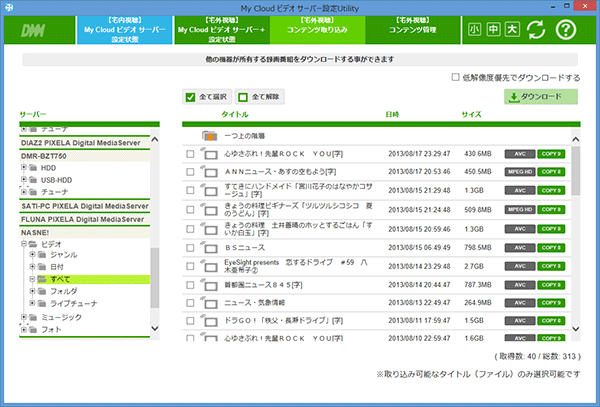This screenshot has width=600, height=407.
Task: Click COPY badge on ニュース・気象情報 row
Action: pyautogui.click(x=551, y=303)
